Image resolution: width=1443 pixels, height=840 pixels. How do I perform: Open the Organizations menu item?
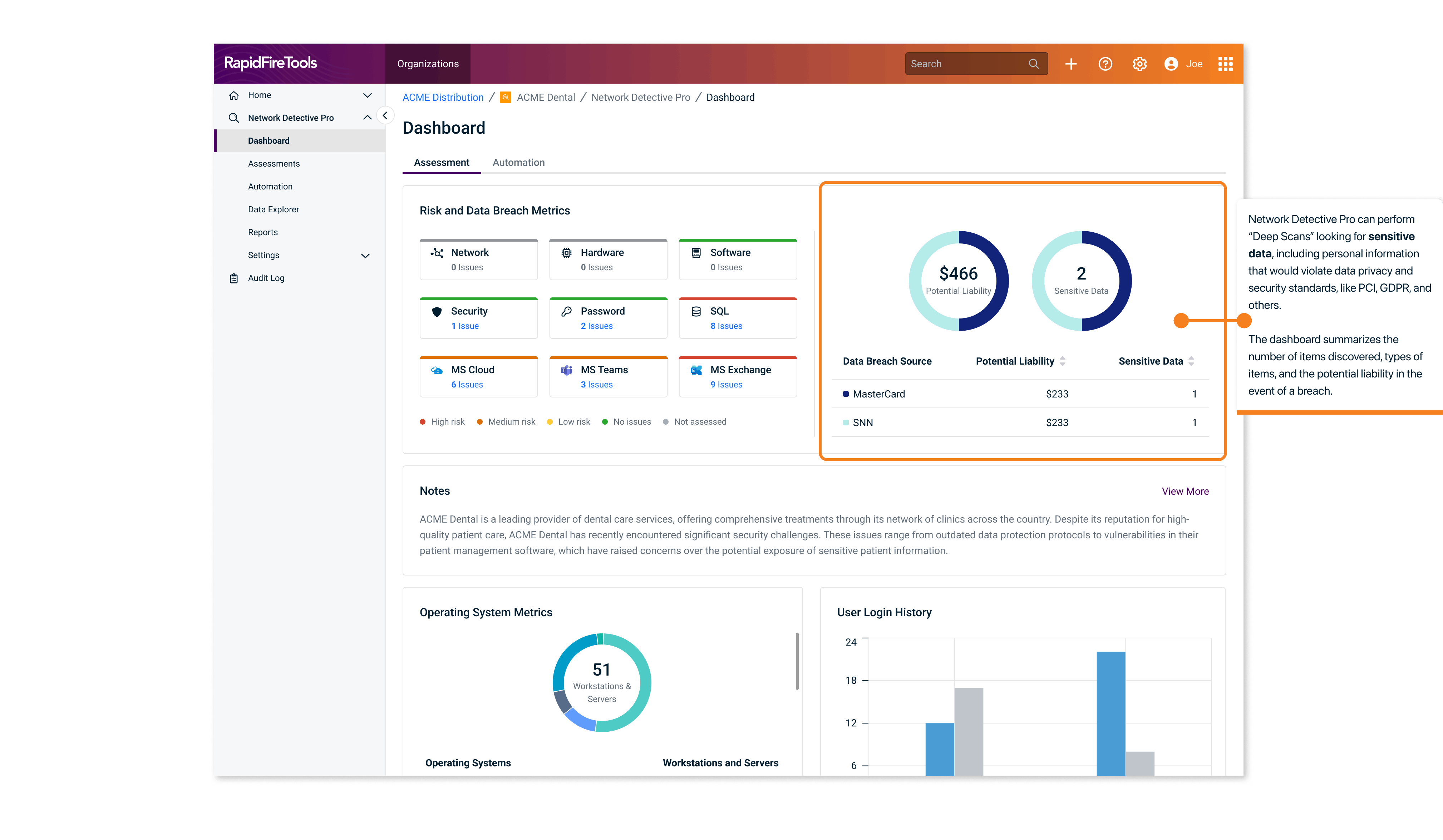tap(428, 64)
